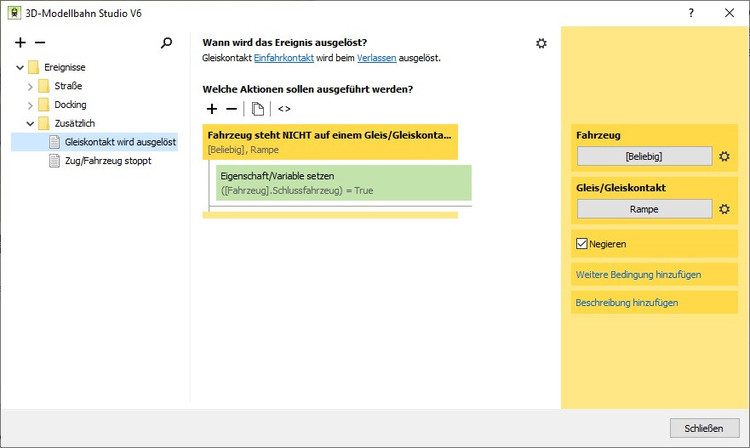Open gear options next to Rampe
Screen dimensions: 750x448
tap(725, 209)
